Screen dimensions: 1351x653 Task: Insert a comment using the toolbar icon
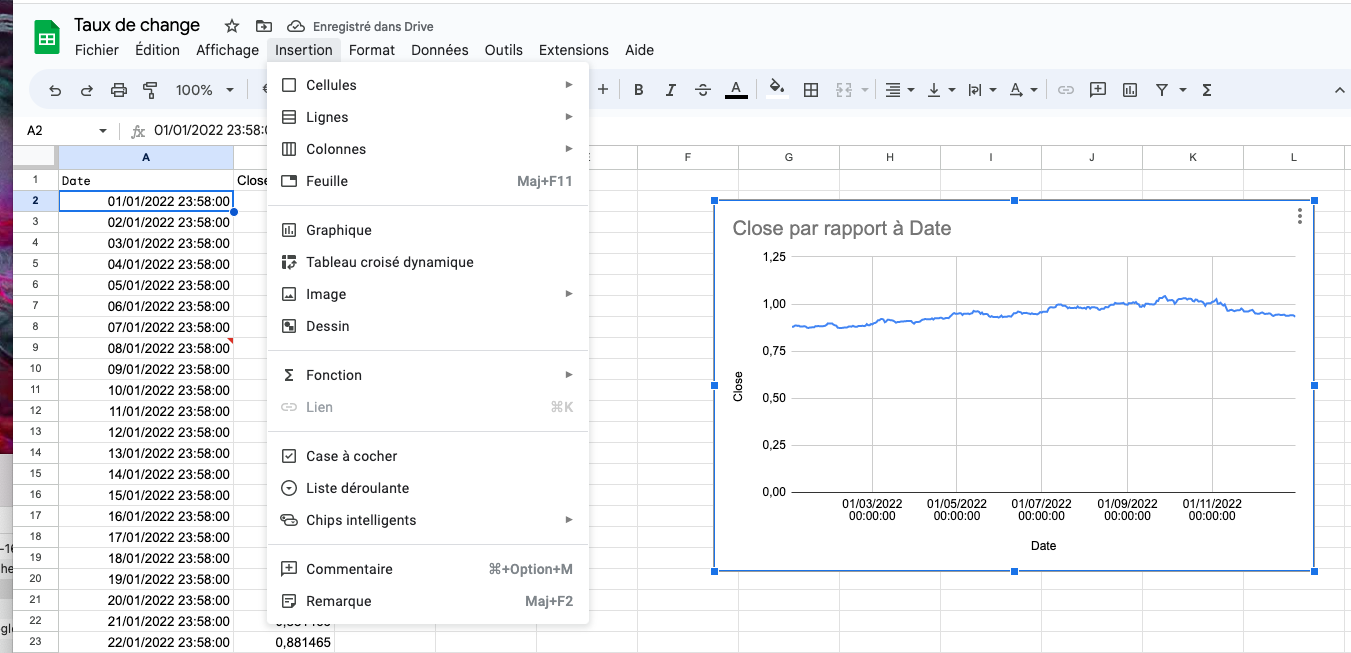click(x=1097, y=89)
